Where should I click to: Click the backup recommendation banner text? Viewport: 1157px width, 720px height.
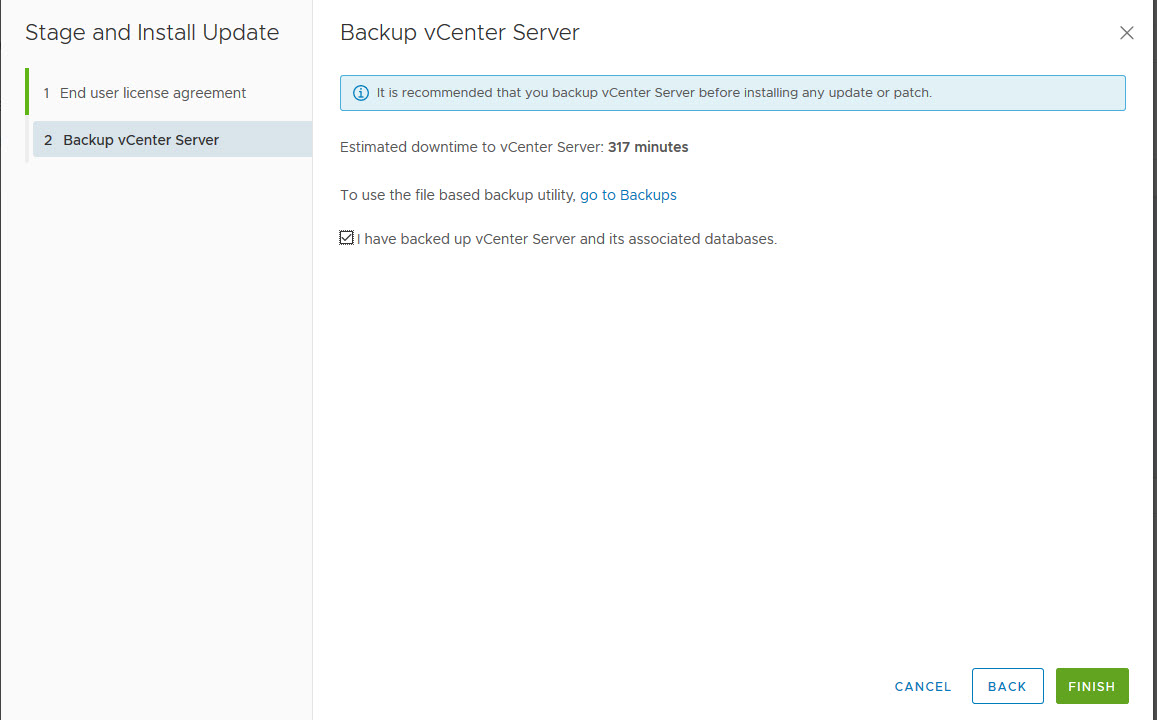pyautogui.click(x=654, y=93)
